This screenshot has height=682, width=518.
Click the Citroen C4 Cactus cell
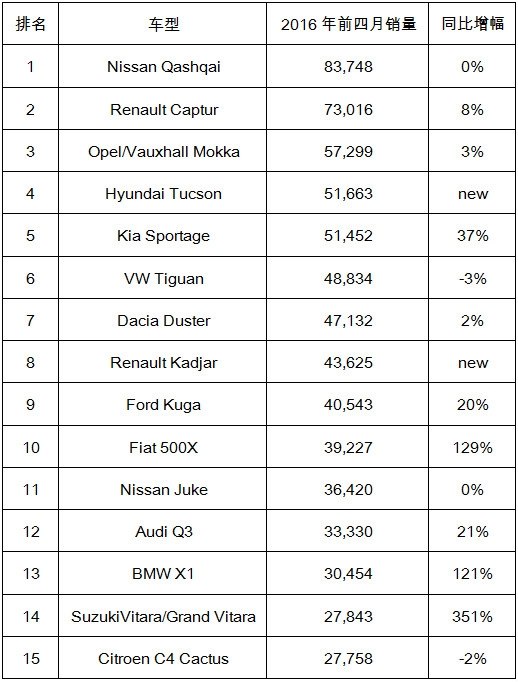(x=163, y=658)
